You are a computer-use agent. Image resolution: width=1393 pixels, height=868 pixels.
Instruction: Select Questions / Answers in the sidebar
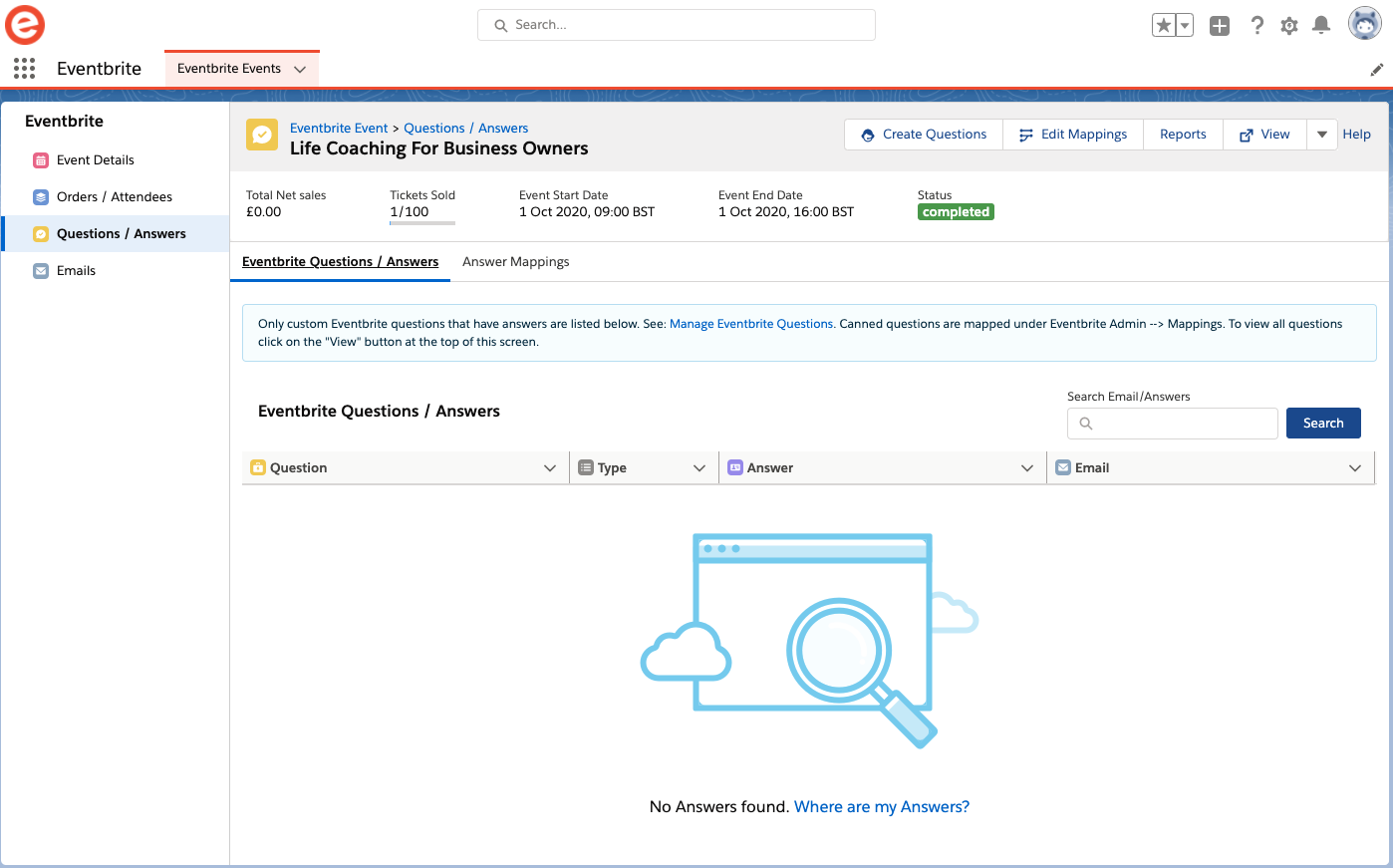tap(116, 233)
